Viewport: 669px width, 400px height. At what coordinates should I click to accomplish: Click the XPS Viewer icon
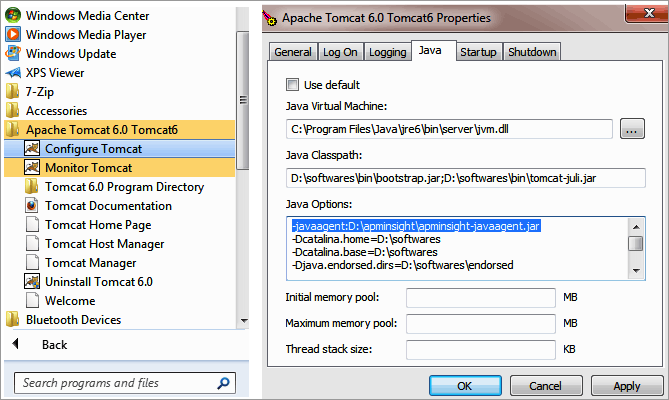[x=13, y=73]
